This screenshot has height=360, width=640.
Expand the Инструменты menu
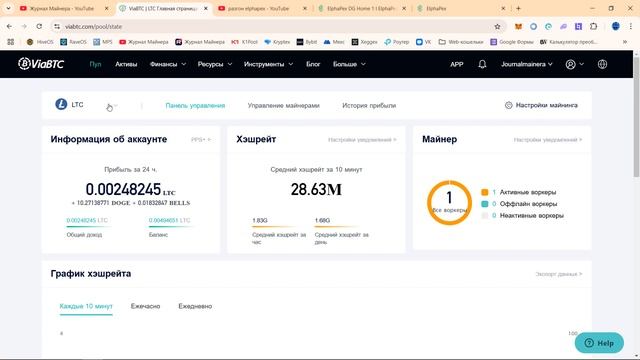(268, 64)
